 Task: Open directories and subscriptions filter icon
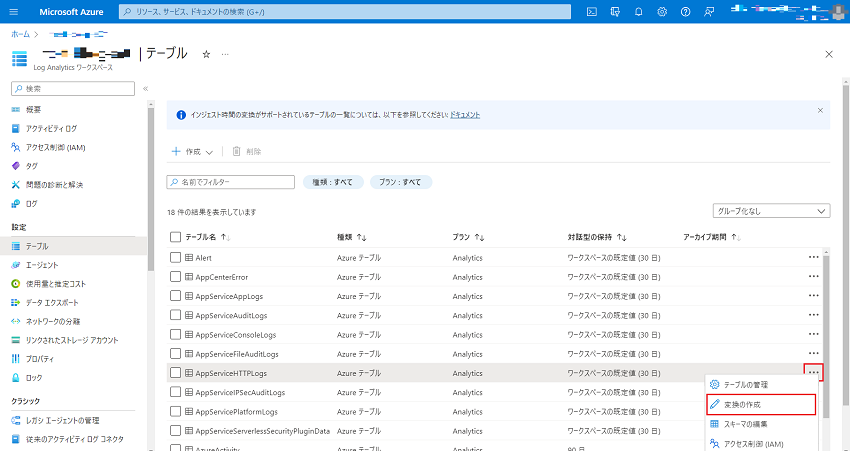pyautogui.click(x=615, y=11)
